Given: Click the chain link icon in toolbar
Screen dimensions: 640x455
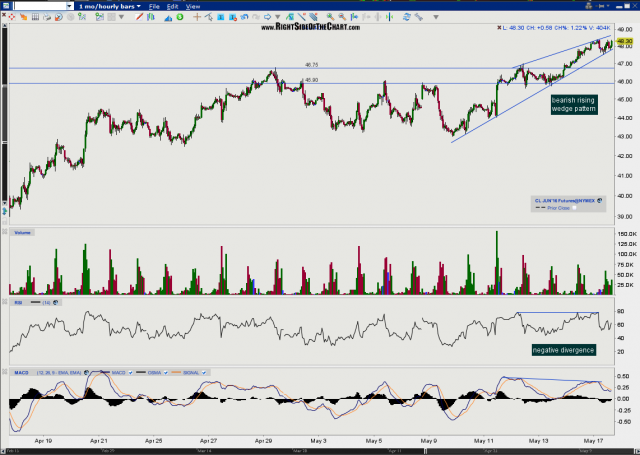Looking at the screenshot, I should [419, 17].
